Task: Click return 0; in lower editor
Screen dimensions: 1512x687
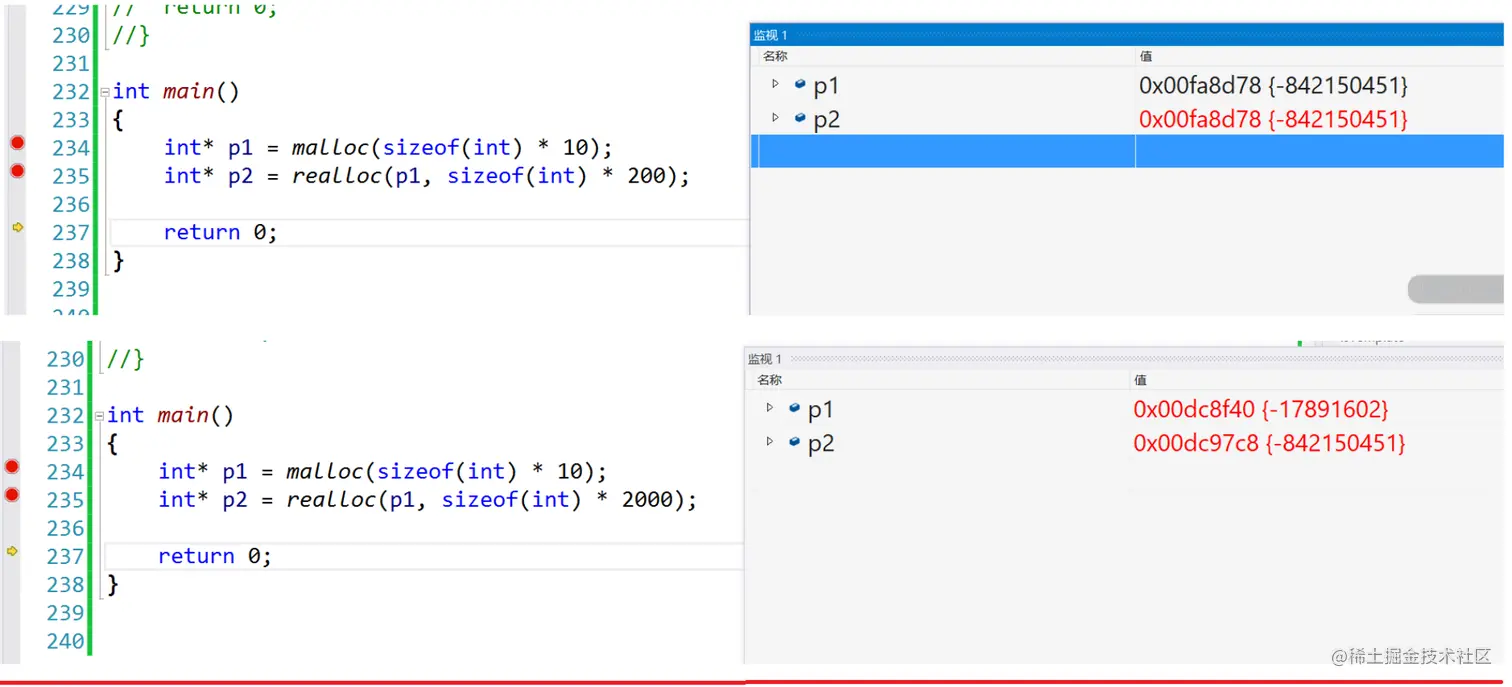Action: 214,555
